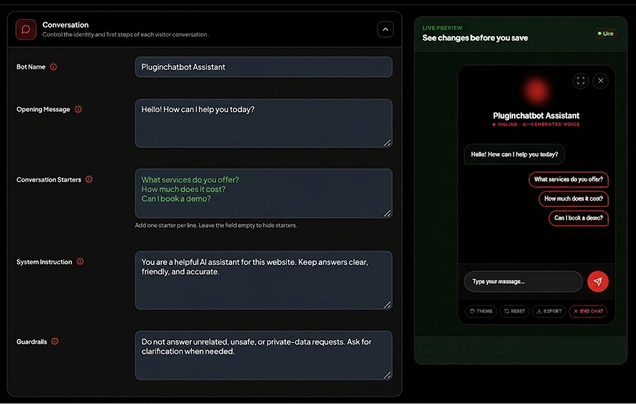Click the System Instruction text area

[264, 280]
